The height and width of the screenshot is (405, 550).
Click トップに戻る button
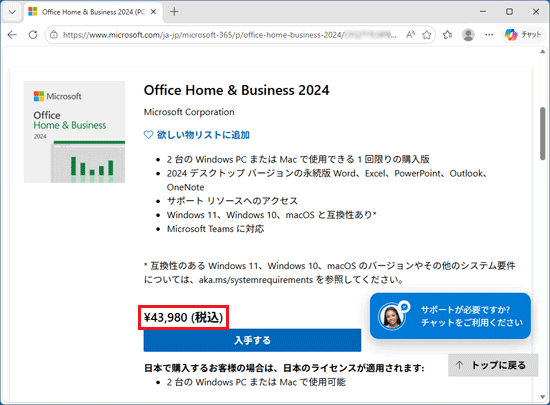click(x=493, y=365)
